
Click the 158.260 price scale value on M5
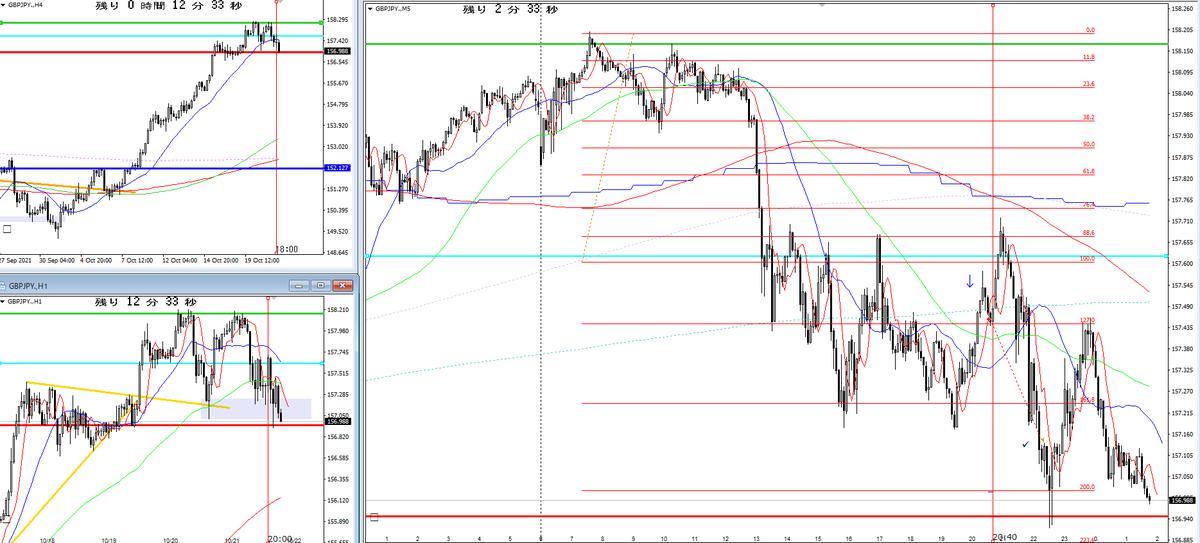pos(1180,10)
